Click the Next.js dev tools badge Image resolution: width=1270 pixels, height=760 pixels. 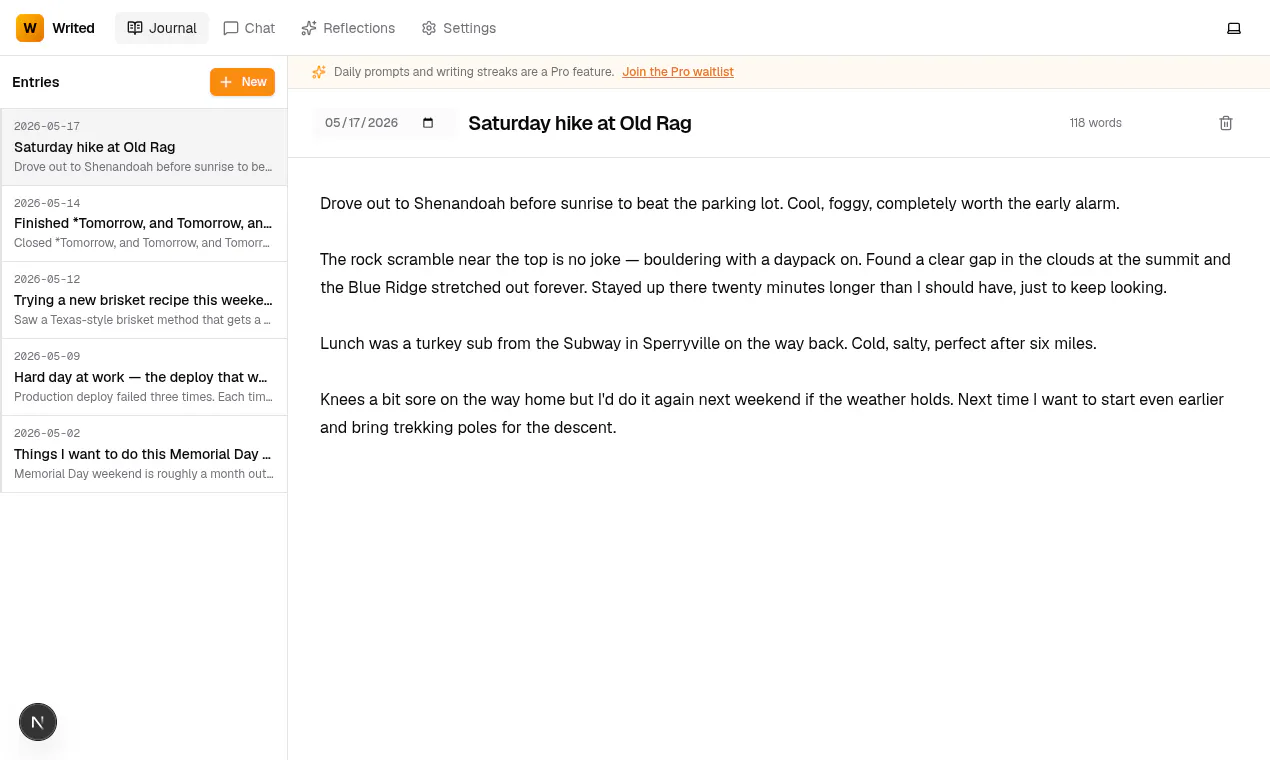tap(38, 722)
